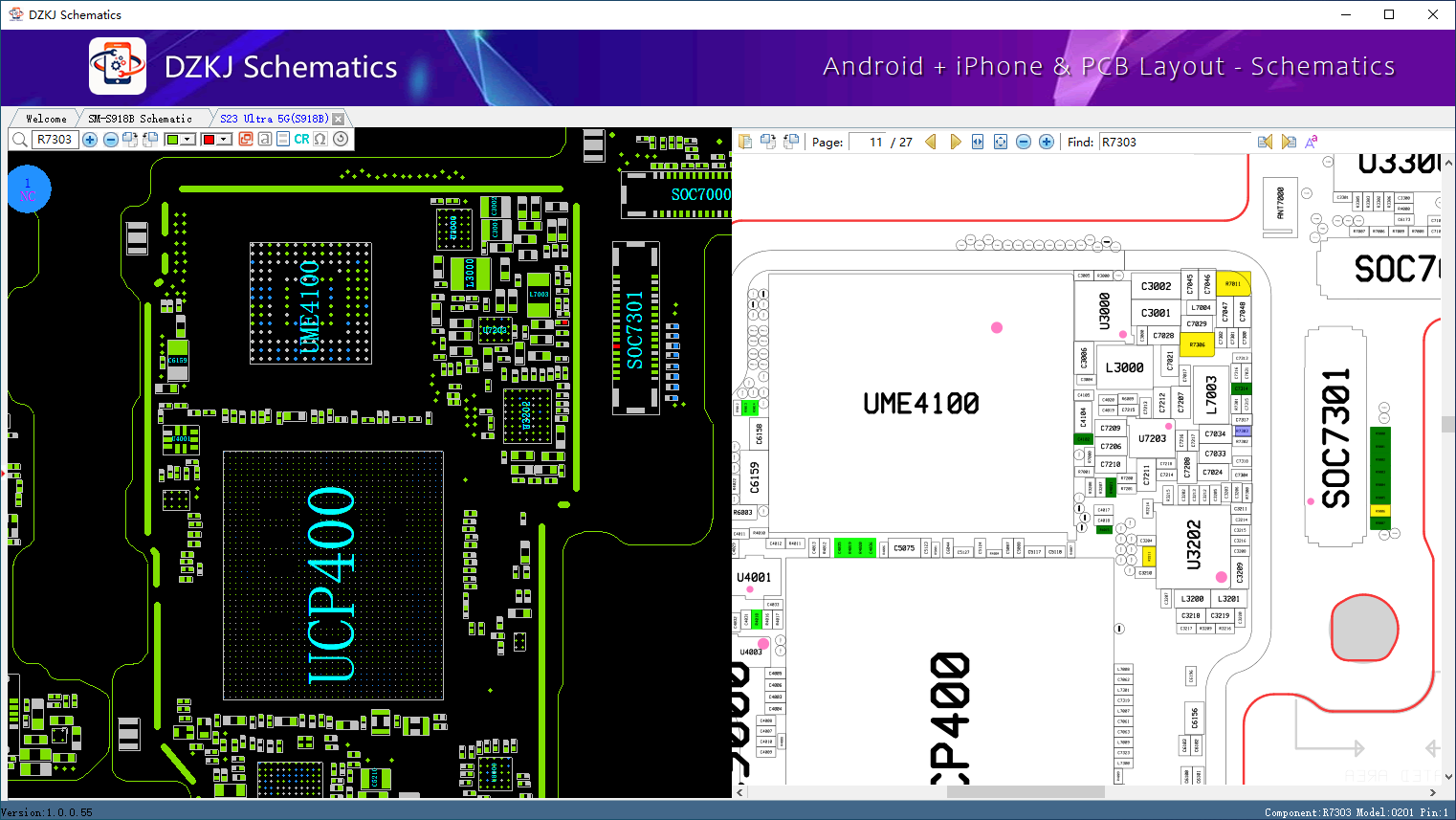Screen dimensions: 1456x820
Task: Toggle the cyan CR display button
Action: coord(301,140)
